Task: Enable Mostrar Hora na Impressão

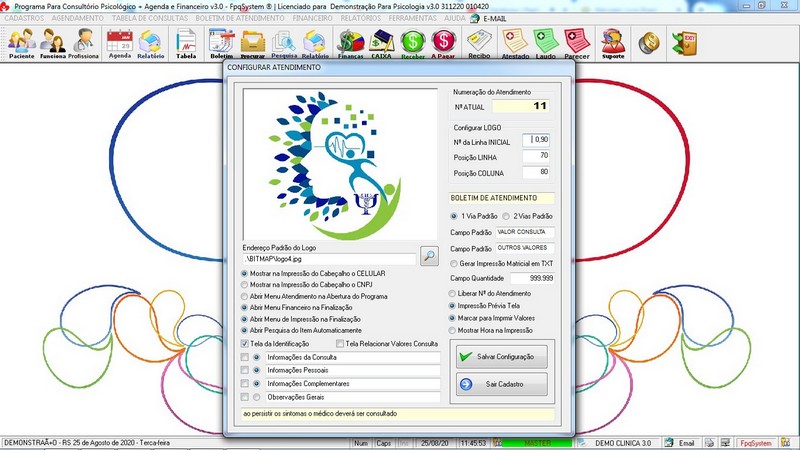Action: pyautogui.click(x=452, y=331)
